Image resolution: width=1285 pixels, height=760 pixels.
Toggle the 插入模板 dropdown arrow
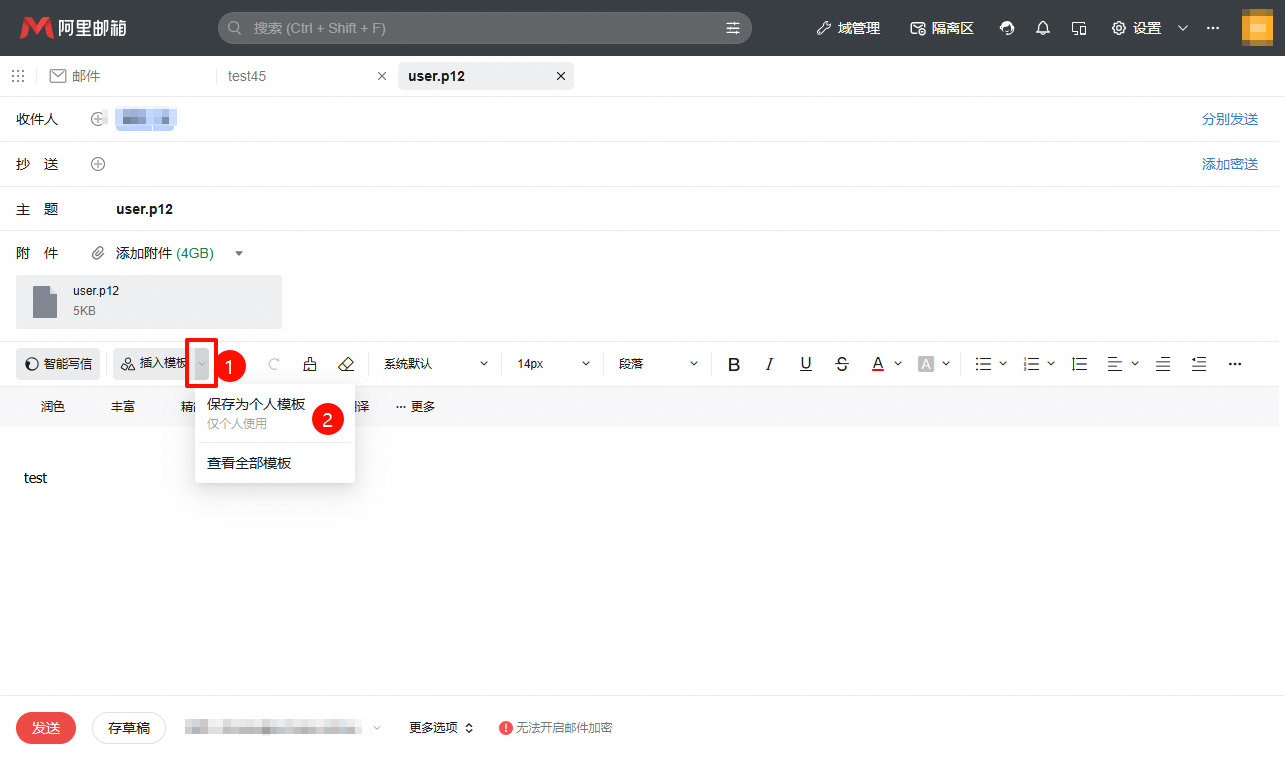point(202,364)
